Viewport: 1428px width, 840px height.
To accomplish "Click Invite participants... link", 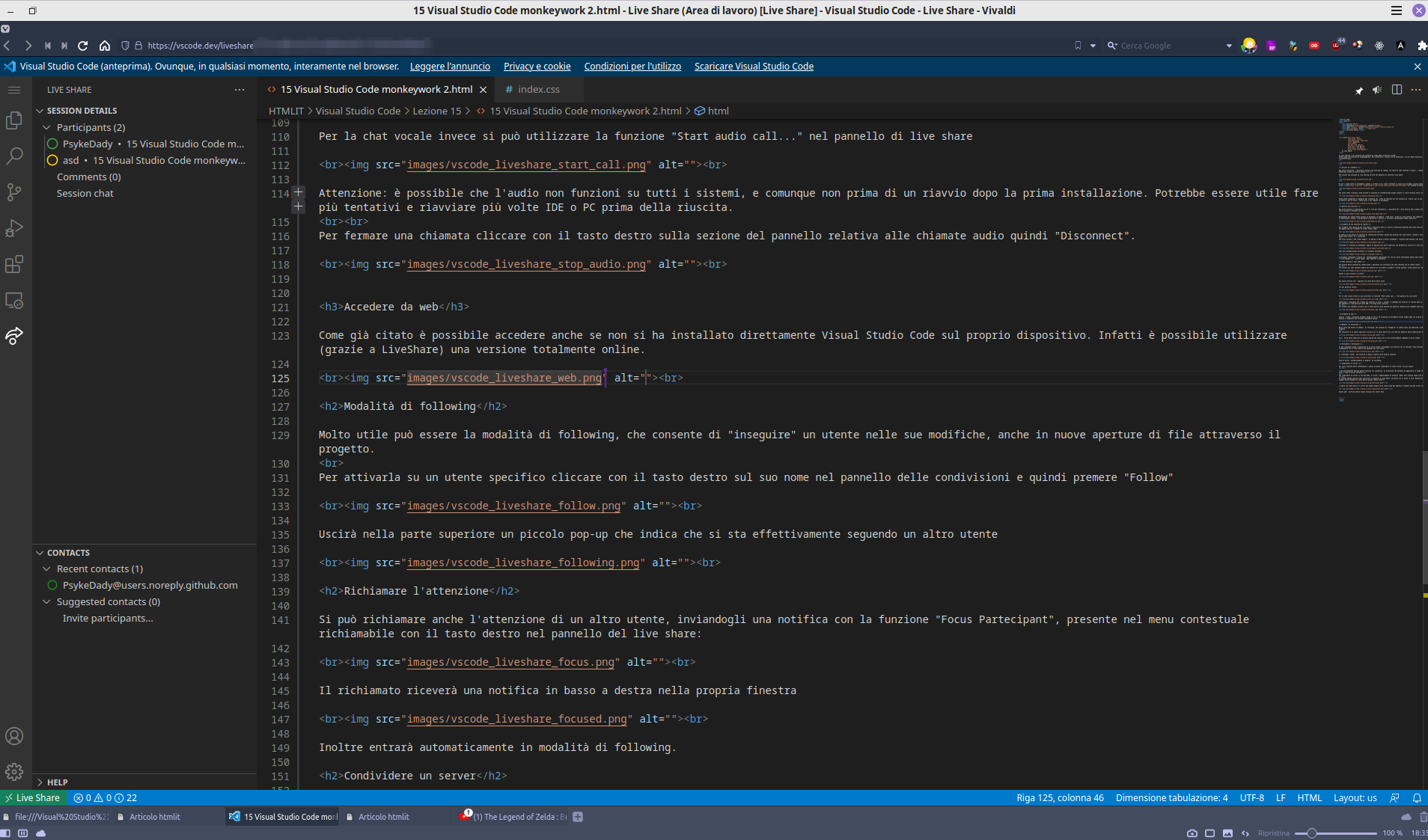I will (x=108, y=619).
